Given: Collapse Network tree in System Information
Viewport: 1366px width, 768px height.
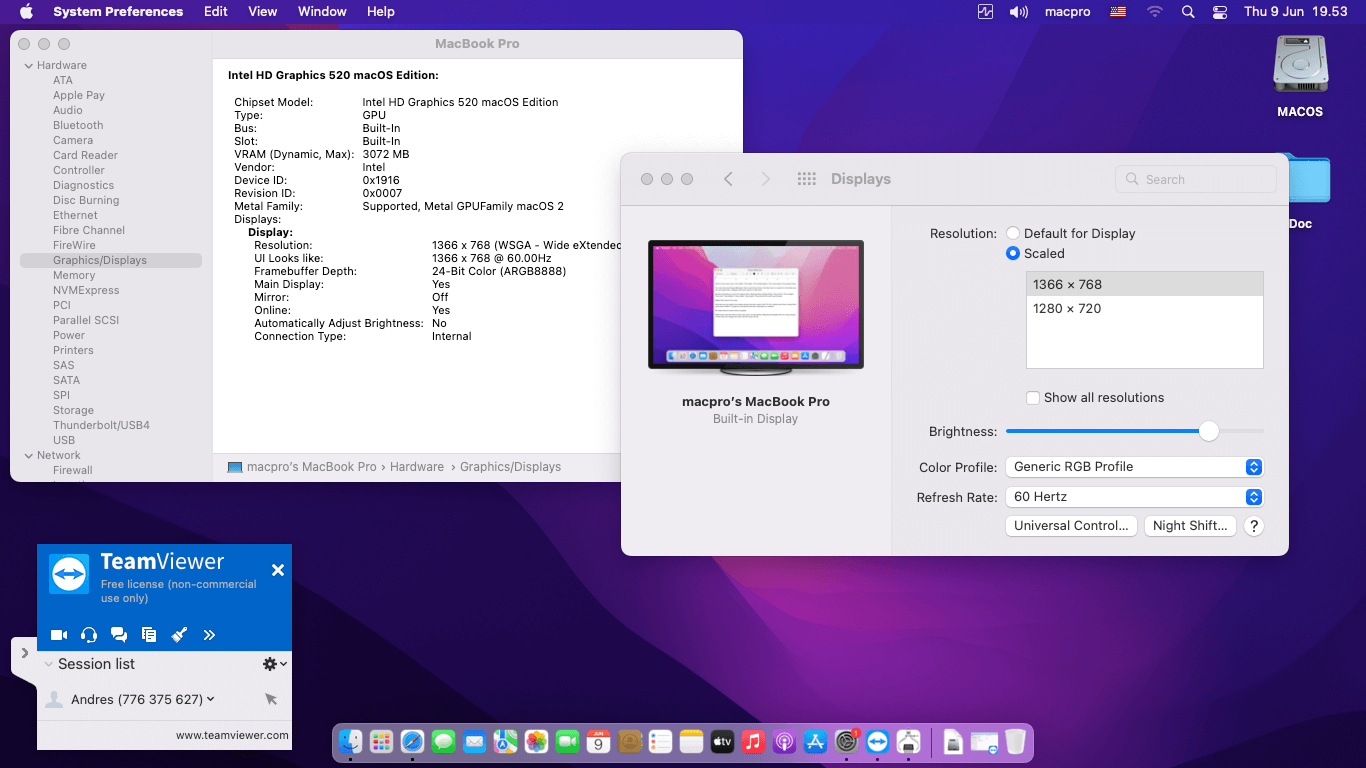Looking at the screenshot, I should (29, 456).
